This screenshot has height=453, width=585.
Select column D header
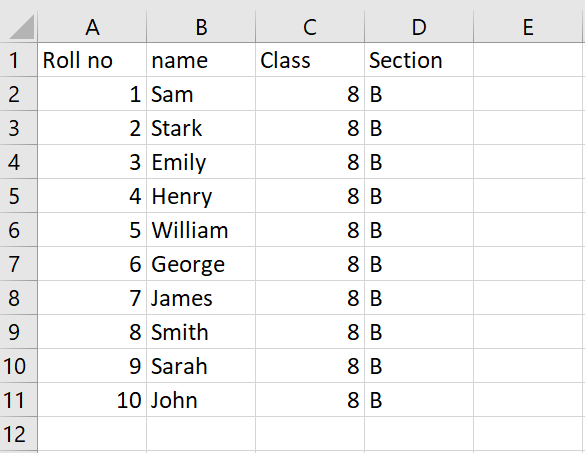[x=419, y=27]
